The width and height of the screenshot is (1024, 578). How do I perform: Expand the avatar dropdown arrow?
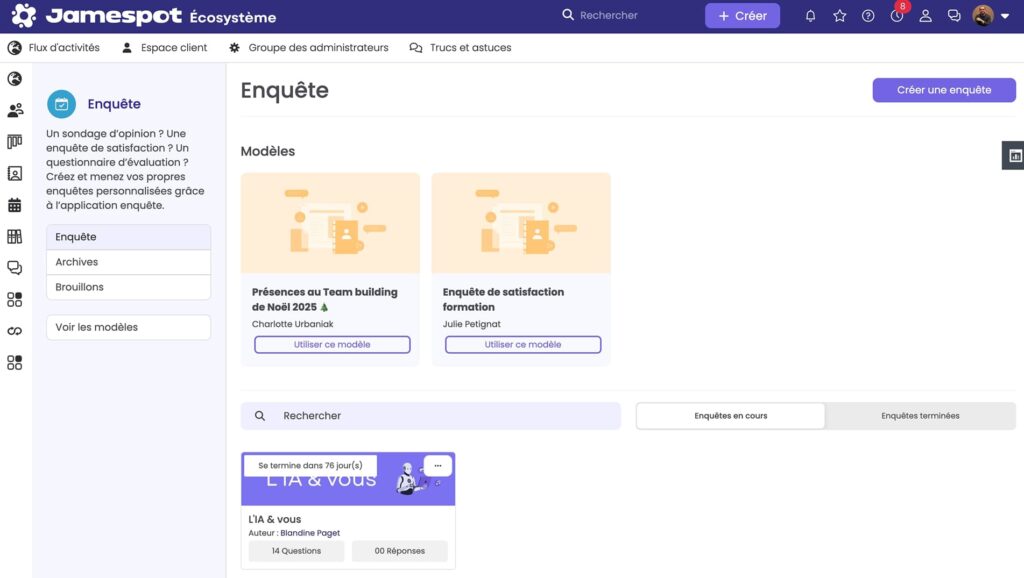click(1005, 16)
